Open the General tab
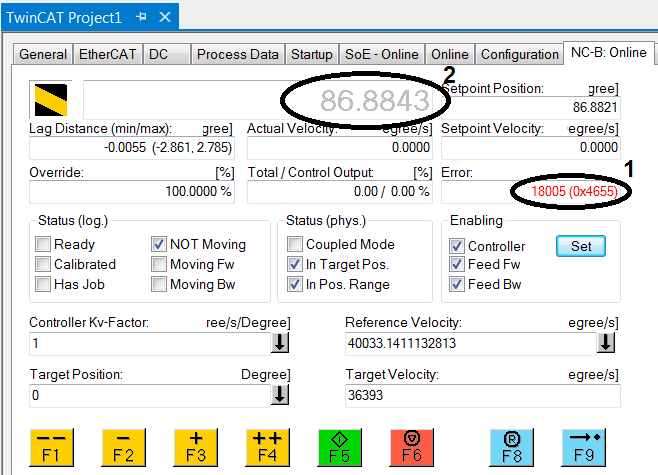This screenshot has height=475, width=658. click(x=43, y=54)
